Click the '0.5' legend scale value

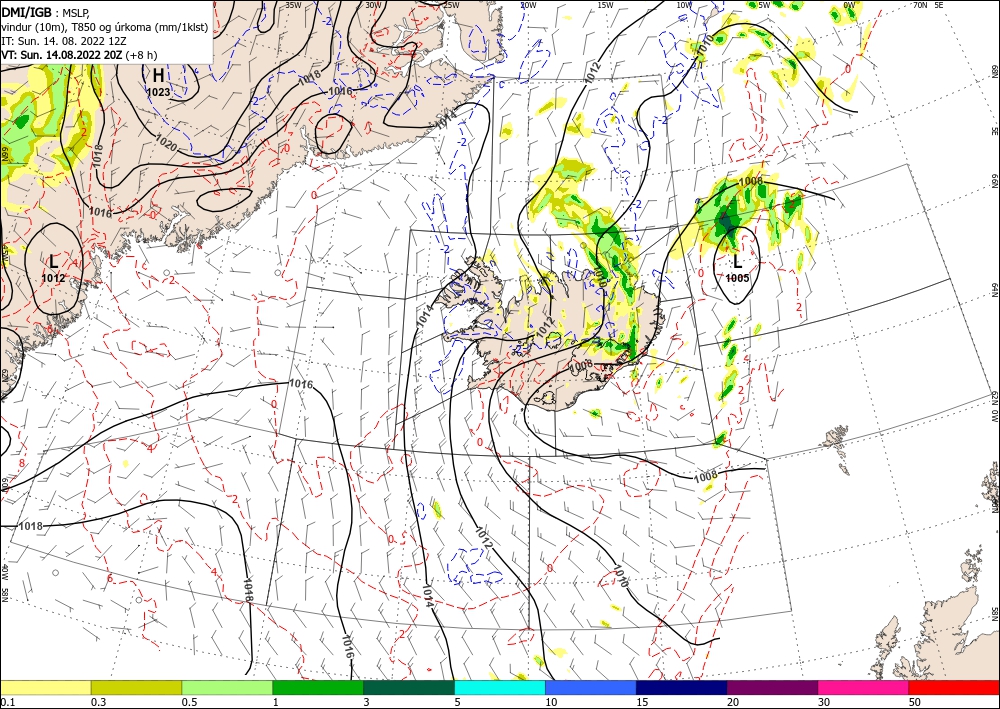189,702
